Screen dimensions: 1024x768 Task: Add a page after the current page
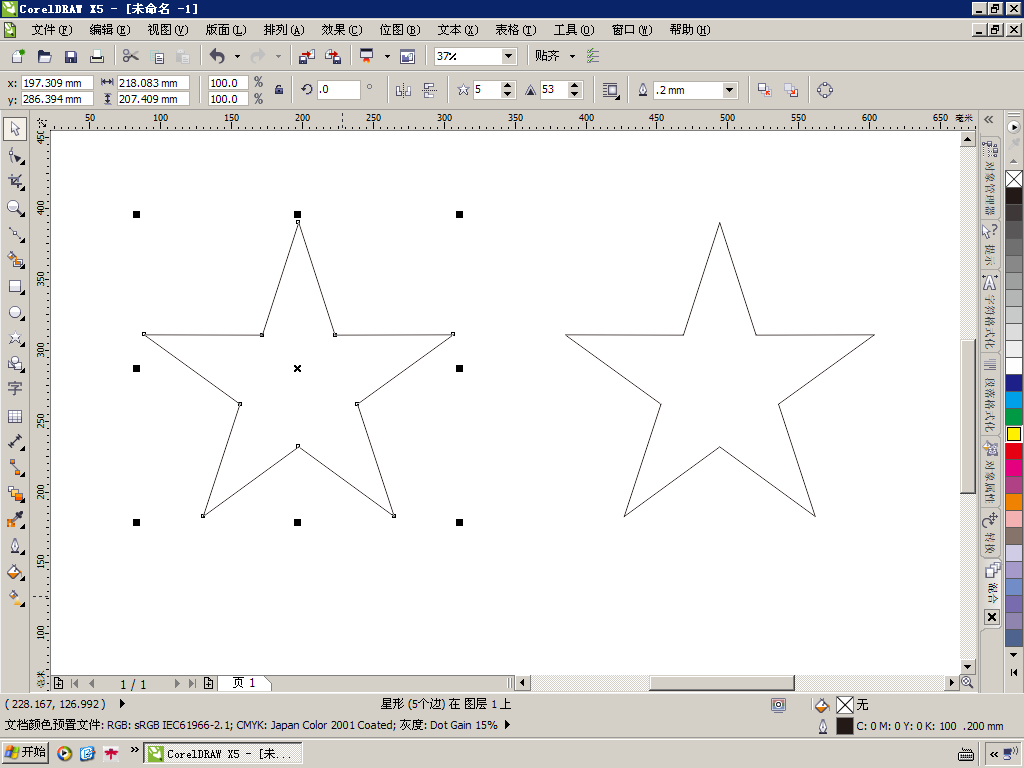tap(208, 684)
